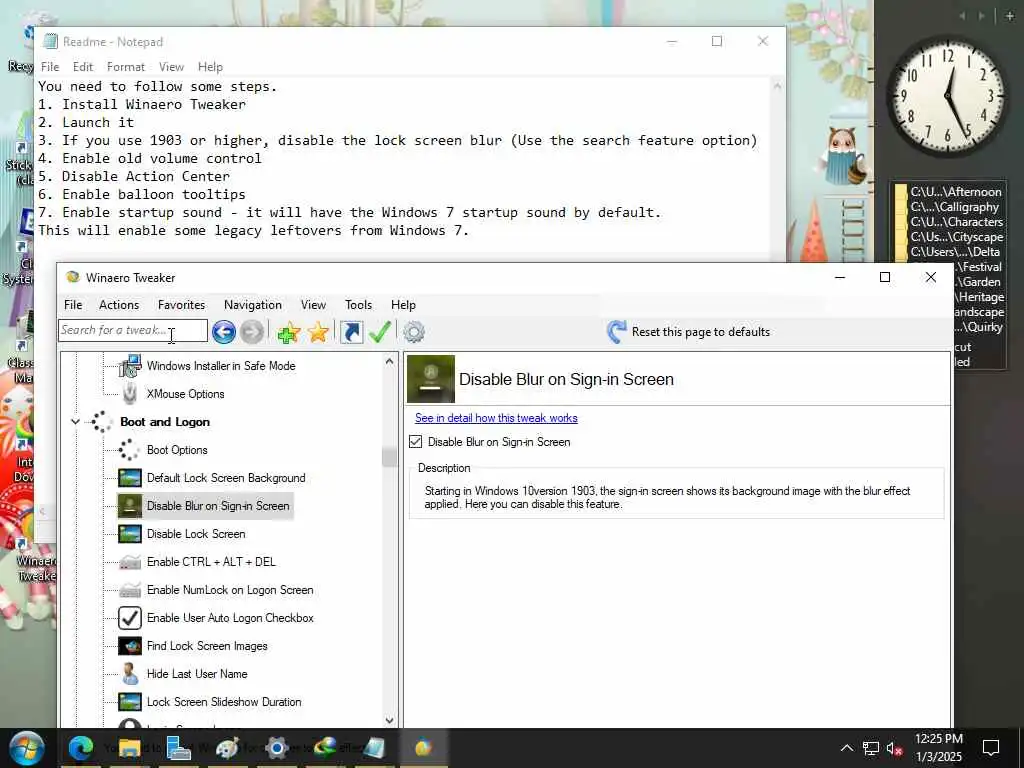Click the Disable Lock Screen tree icon
The width and height of the screenshot is (1024, 768).
(x=130, y=534)
